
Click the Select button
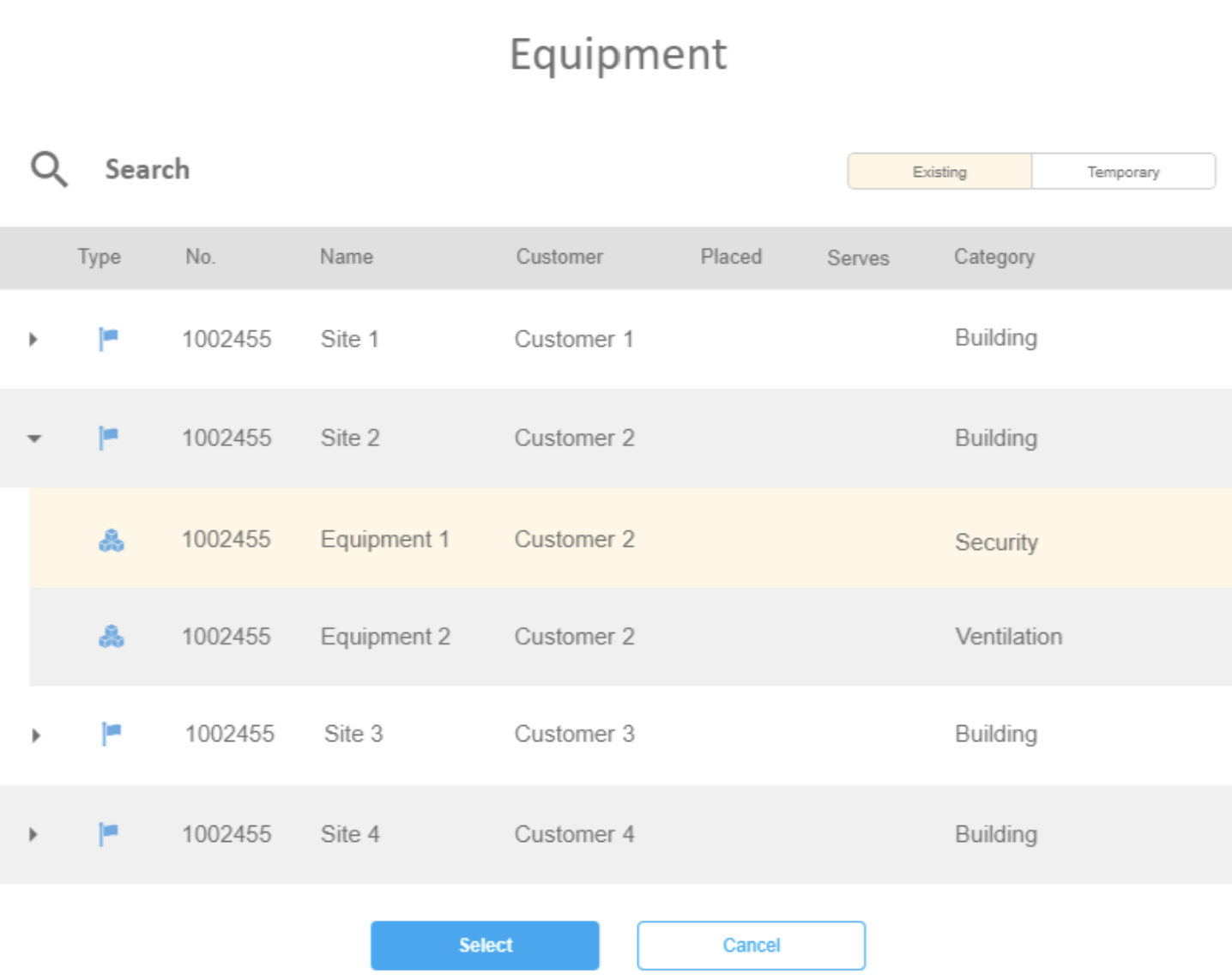485,945
